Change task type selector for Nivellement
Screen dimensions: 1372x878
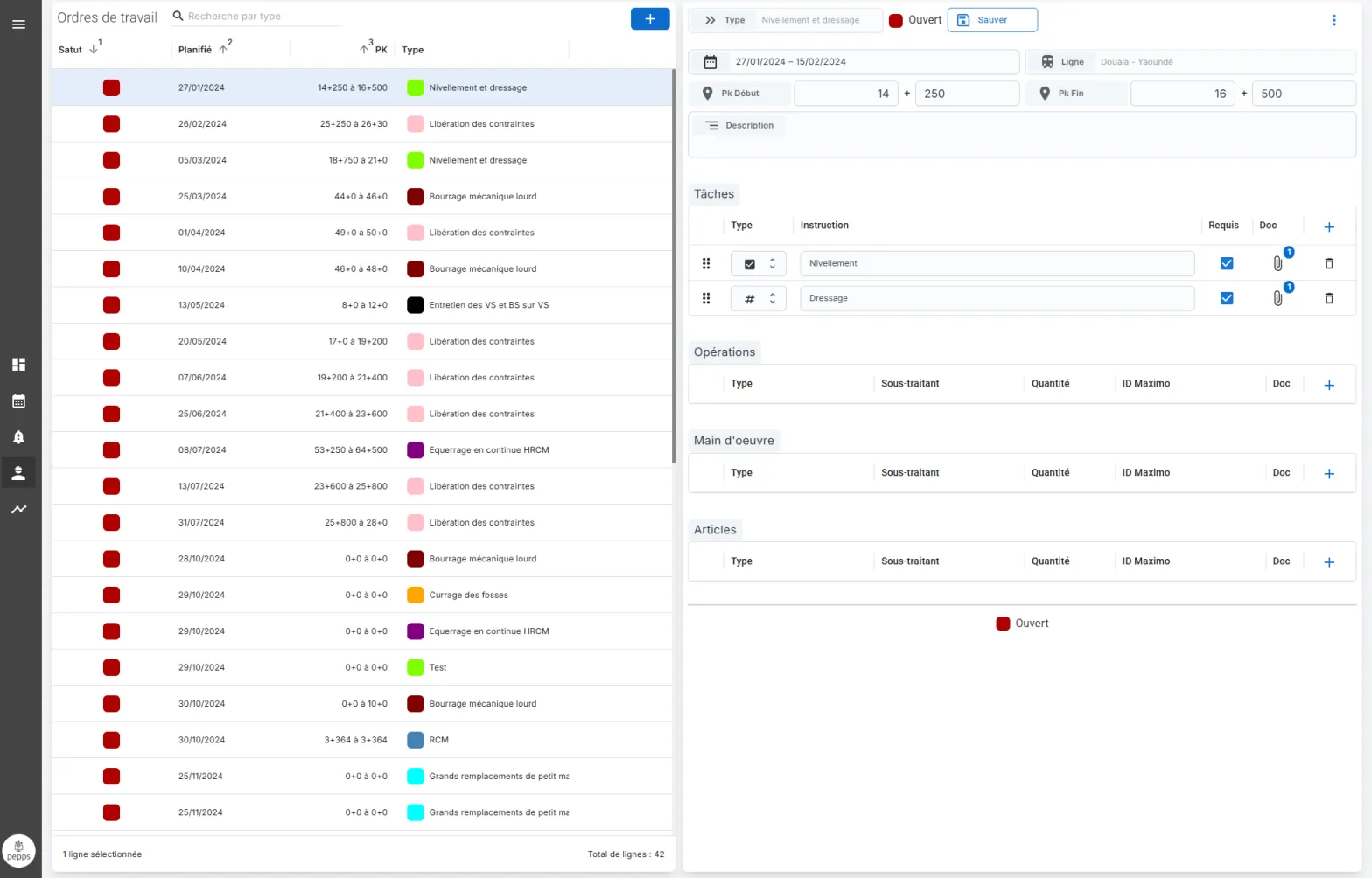tap(759, 263)
